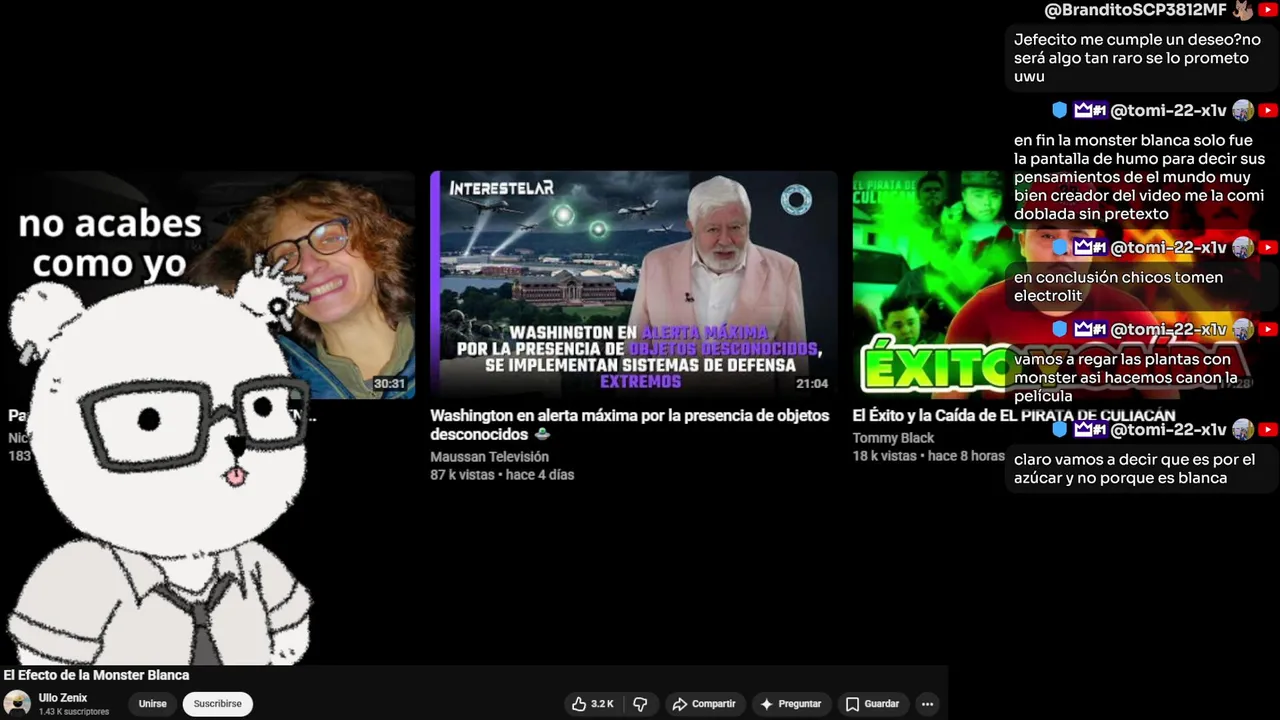The image size is (1280, 720).
Task: Click shield badge above 'claro vamos a decir' message
Action: pos(1060,429)
